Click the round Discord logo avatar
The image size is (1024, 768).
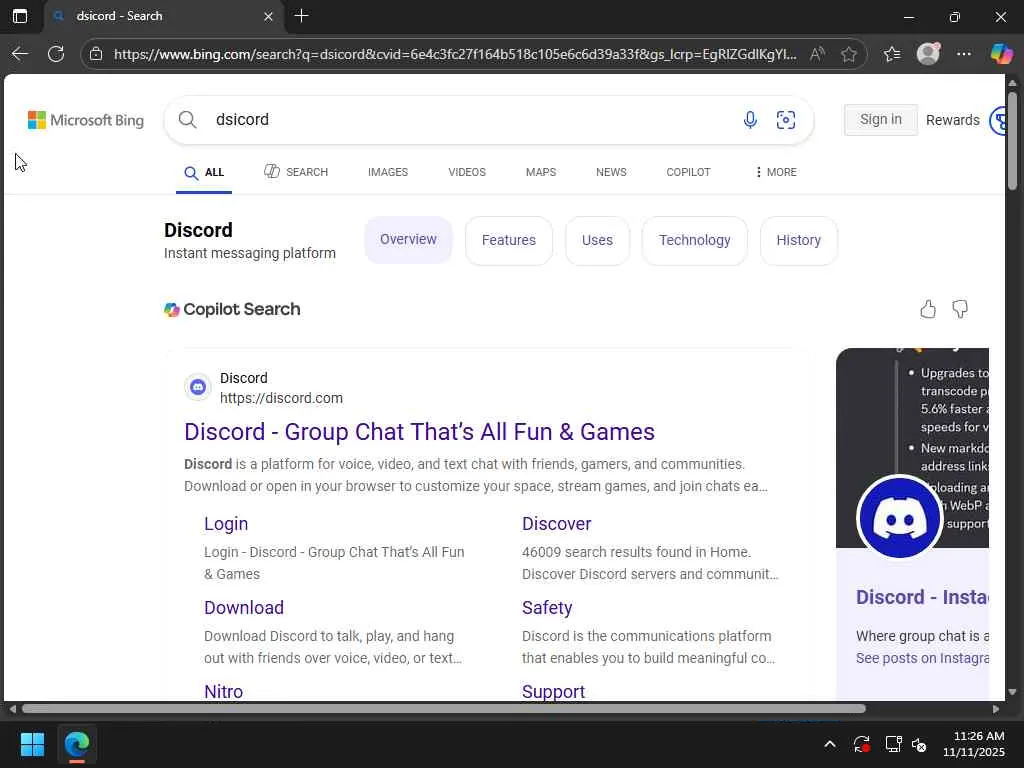(x=899, y=518)
